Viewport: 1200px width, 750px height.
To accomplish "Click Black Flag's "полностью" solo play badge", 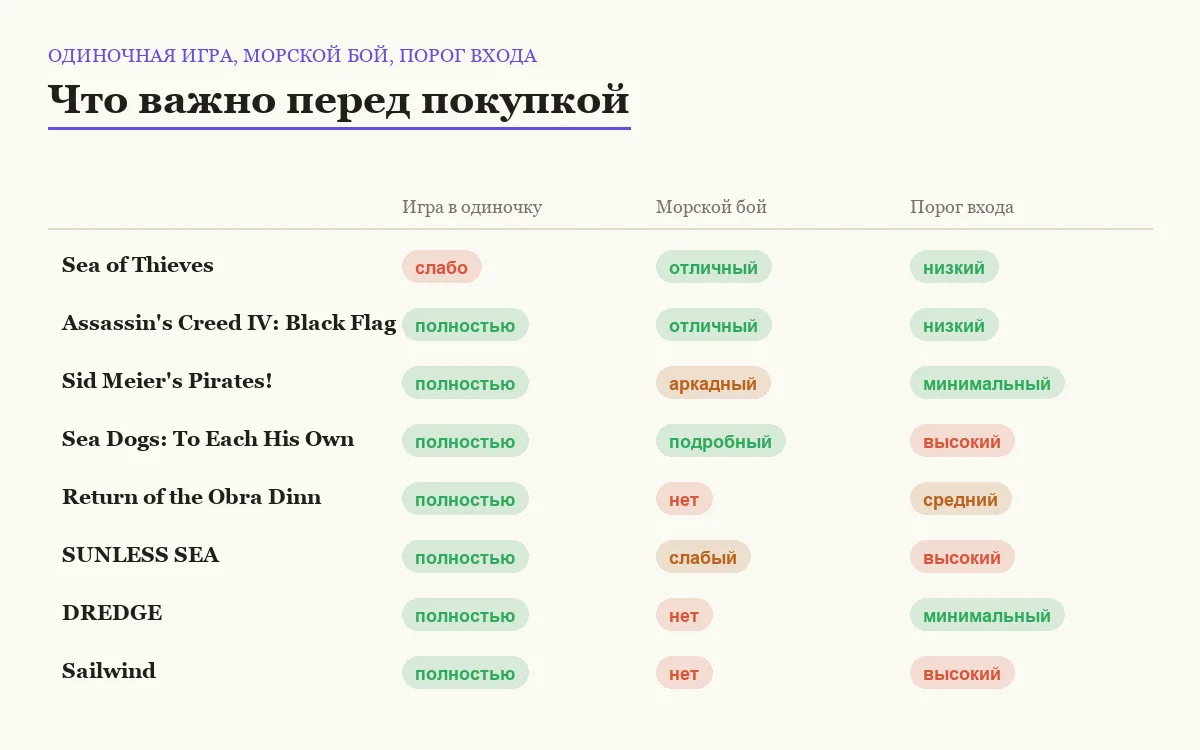I will click(465, 325).
